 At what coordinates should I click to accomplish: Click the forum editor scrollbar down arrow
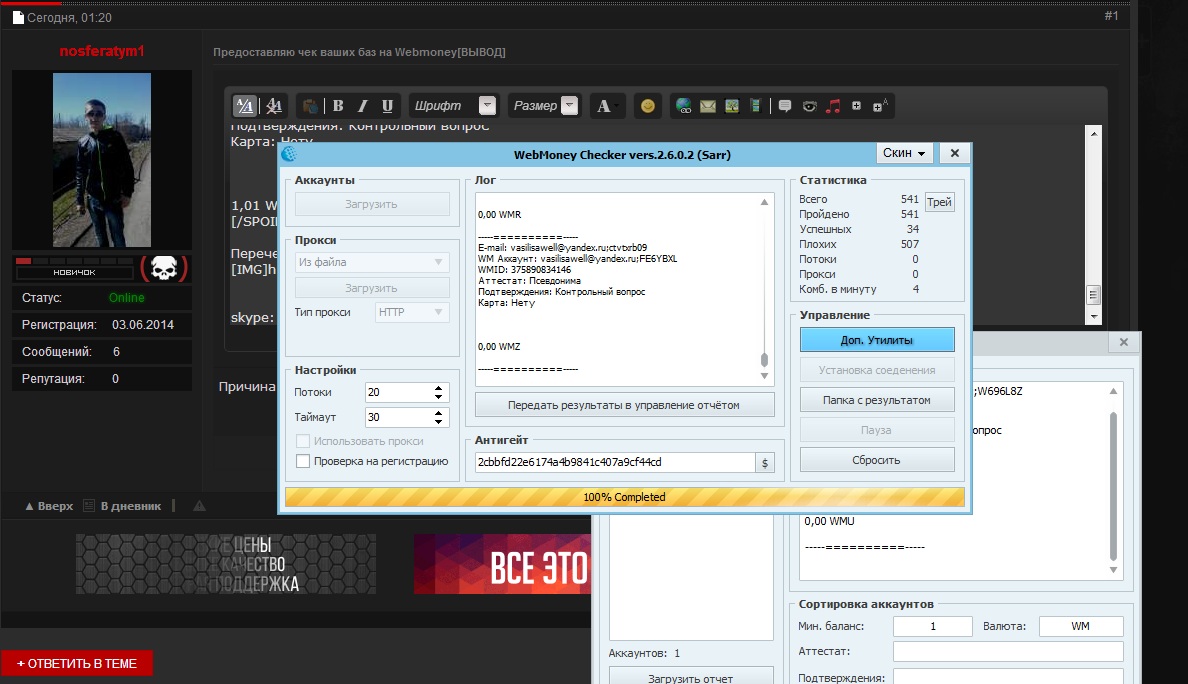pyautogui.click(x=1093, y=317)
